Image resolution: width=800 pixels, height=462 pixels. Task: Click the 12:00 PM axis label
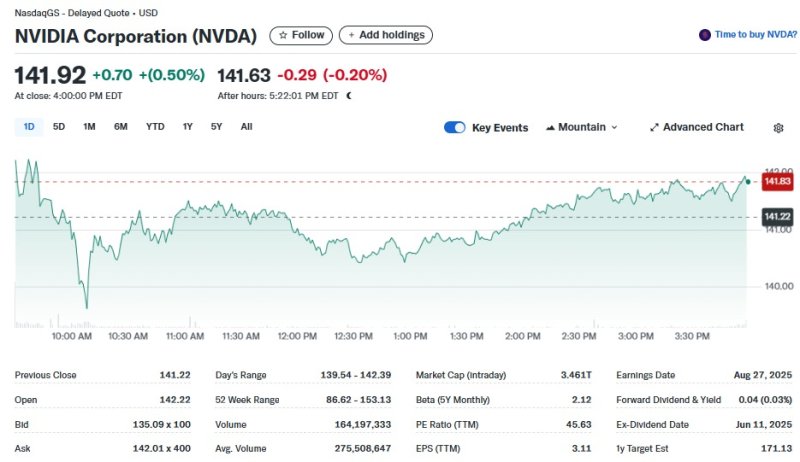(x=297, y=337)
